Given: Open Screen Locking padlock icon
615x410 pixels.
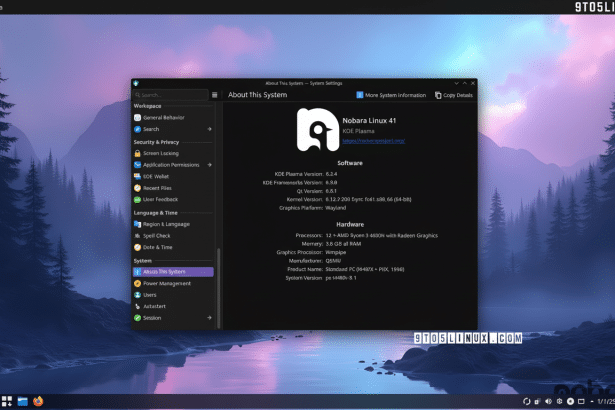Looking at the screenshot, I should [137, 153].
